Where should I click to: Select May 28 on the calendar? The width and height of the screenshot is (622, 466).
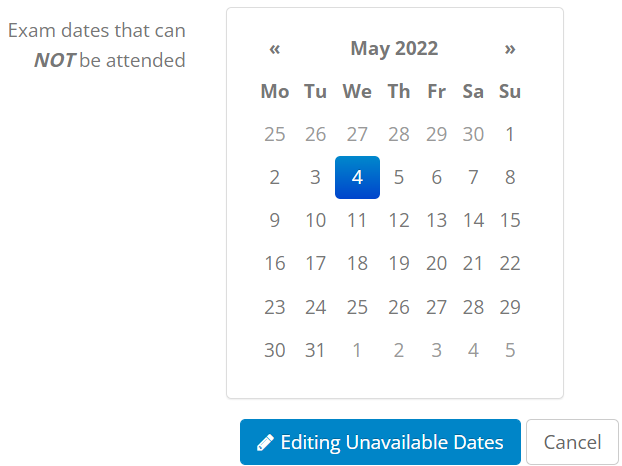[x=473, y=307]
